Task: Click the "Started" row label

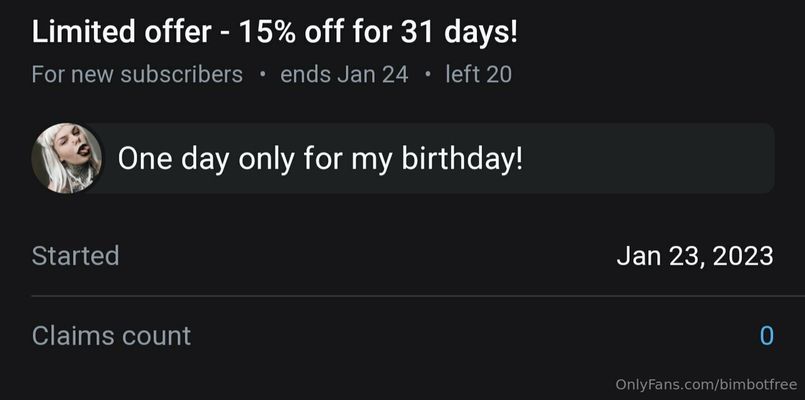Action: [x=75, y=256]
